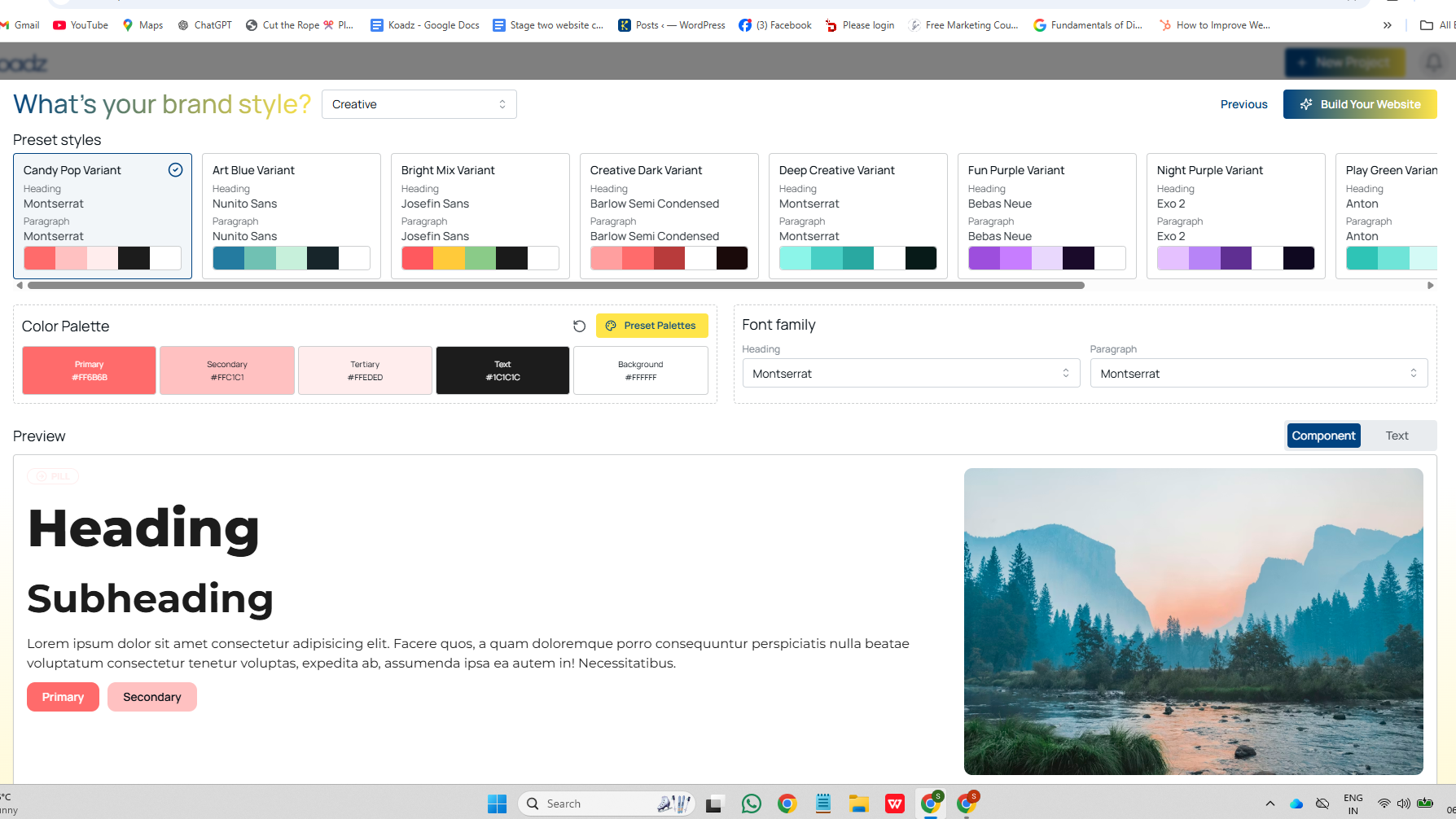Switch to the Text preview tab

(1397, 436)
